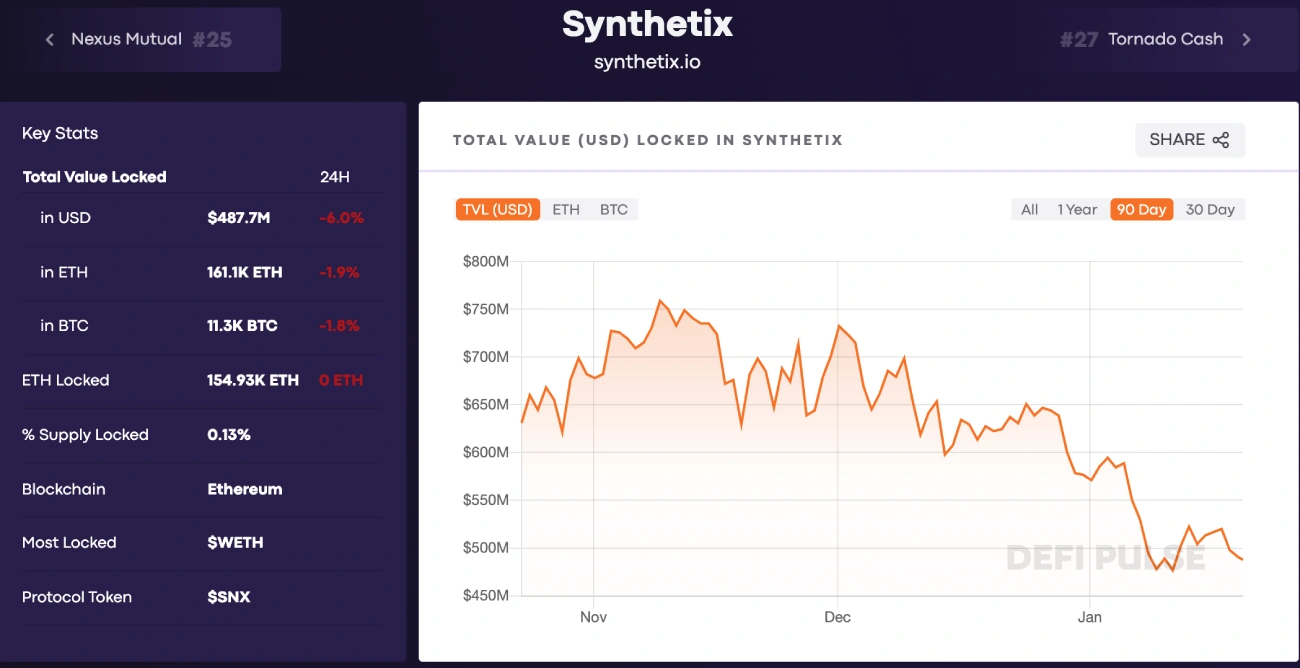Navigate forward using the right chevron arrow
The height and width of the screenshot is (668, 1300).
[x=1247, y=39]
